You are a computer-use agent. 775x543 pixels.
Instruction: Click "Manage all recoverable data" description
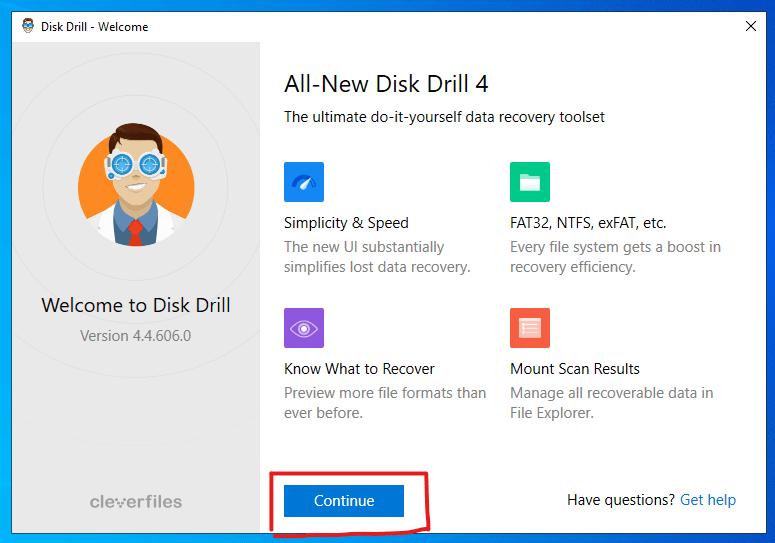611,403
